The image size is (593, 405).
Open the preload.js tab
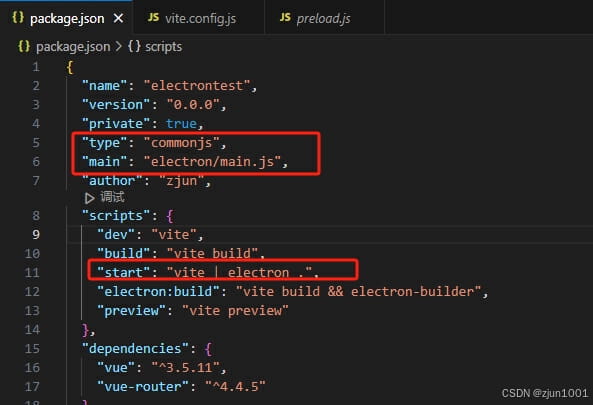click(x=315, y=18)
